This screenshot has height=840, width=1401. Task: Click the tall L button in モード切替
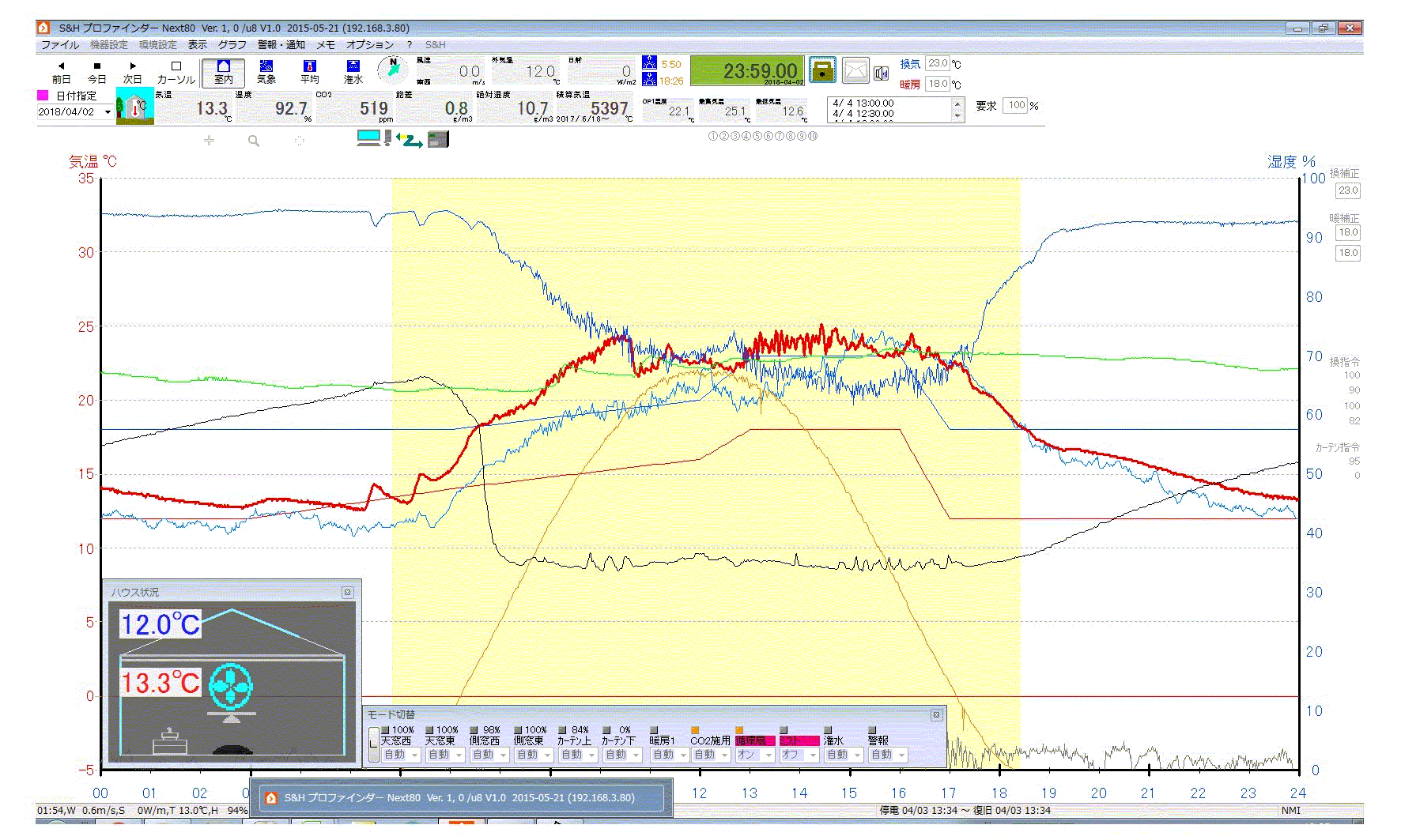374,744
